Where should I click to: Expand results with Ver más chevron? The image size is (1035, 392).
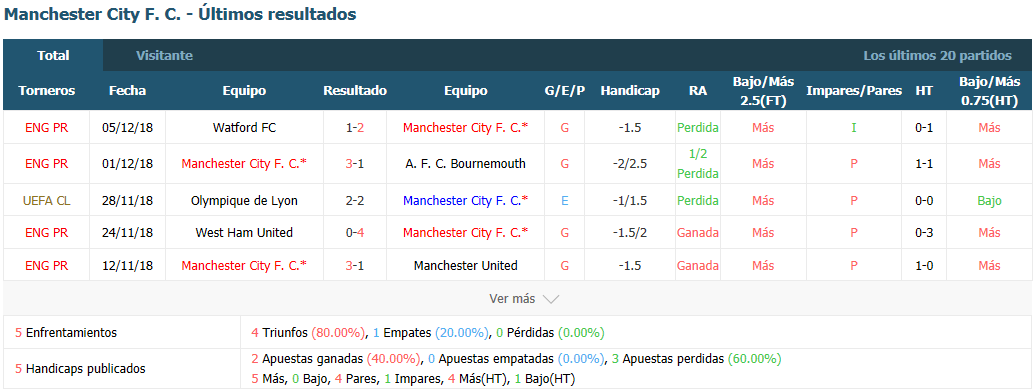click(524, 299)
